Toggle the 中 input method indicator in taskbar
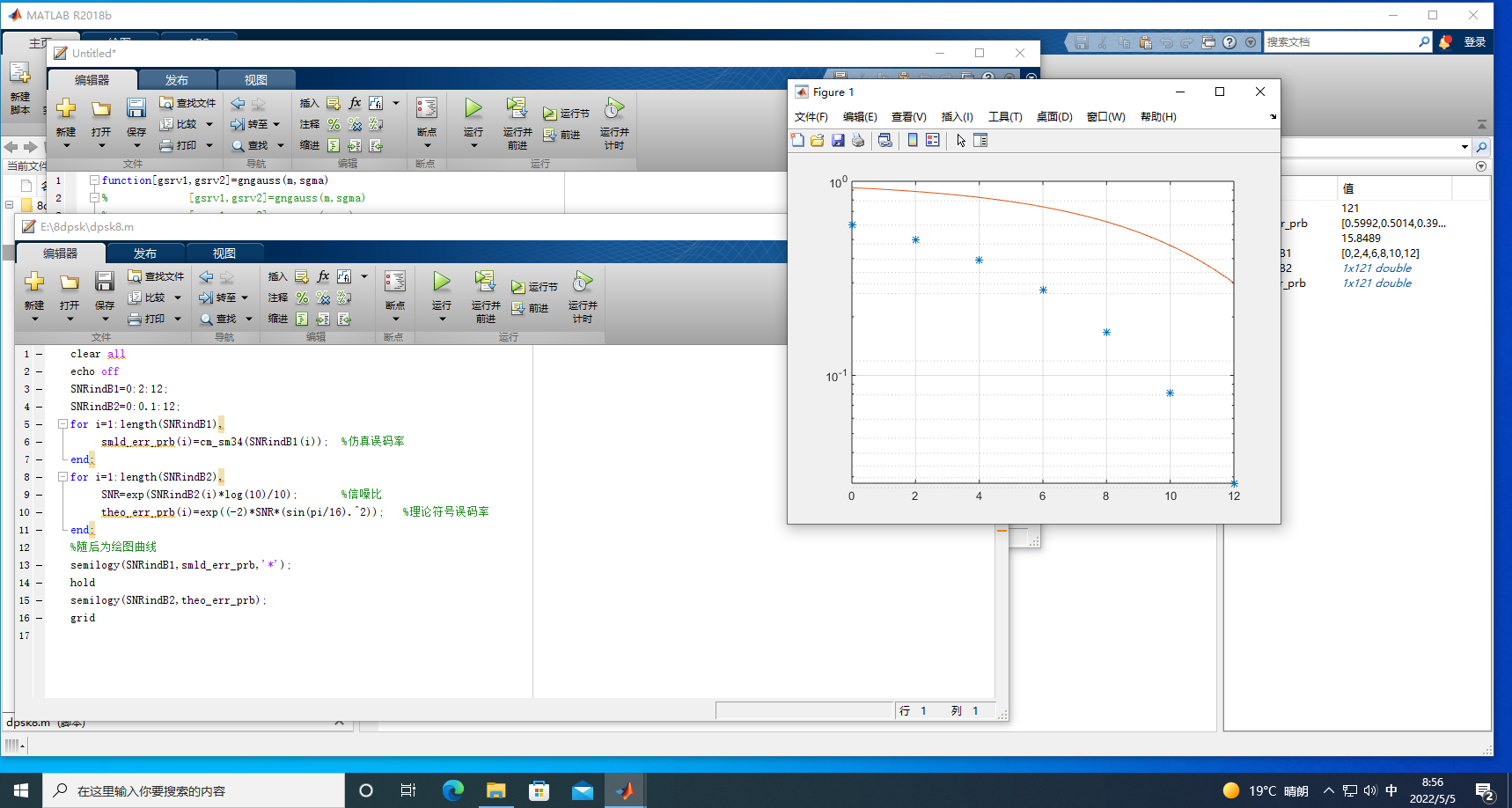1512x808 pixels. pos(1391,790)
